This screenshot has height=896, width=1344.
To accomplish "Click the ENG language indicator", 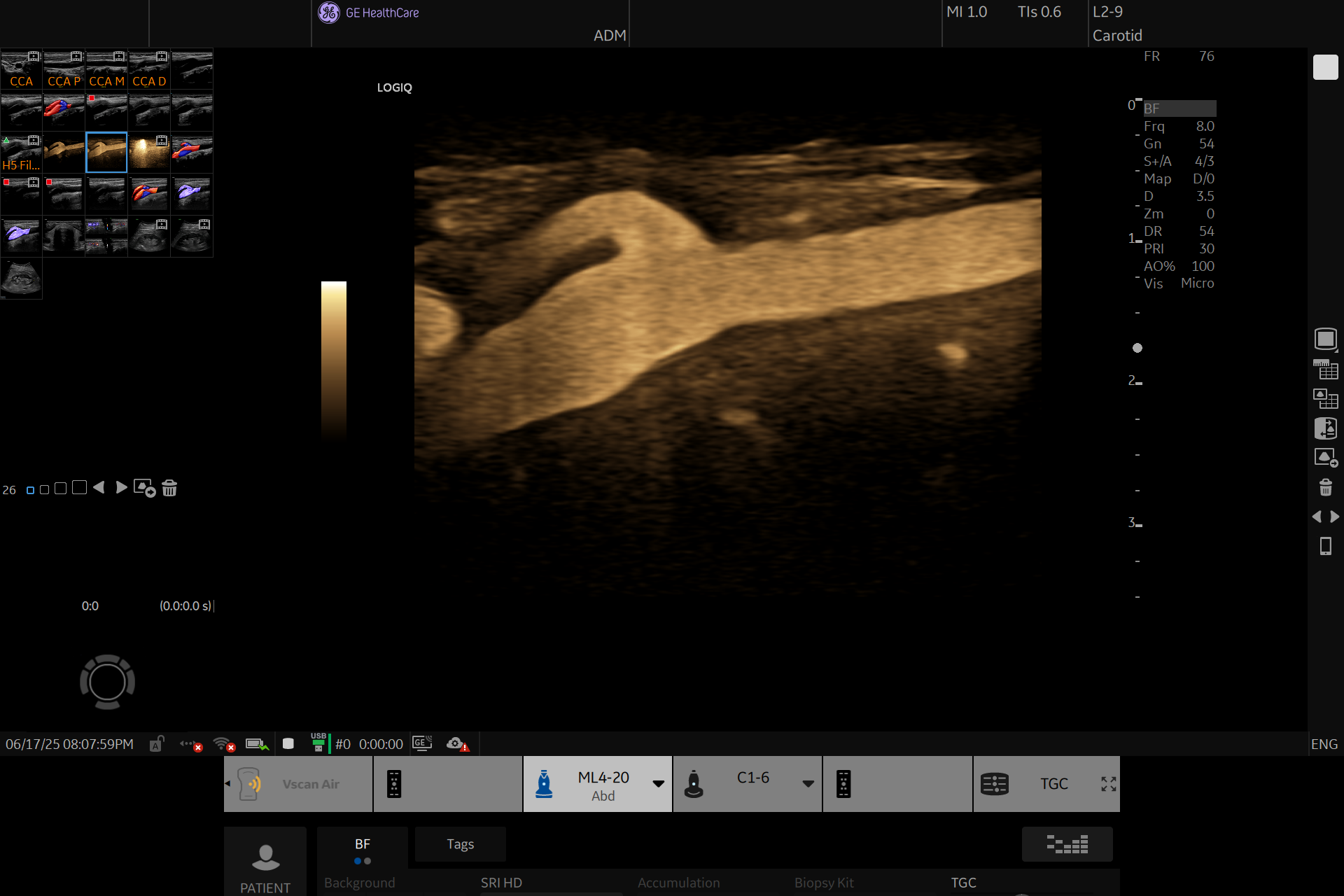I will tap(1324, 744).
